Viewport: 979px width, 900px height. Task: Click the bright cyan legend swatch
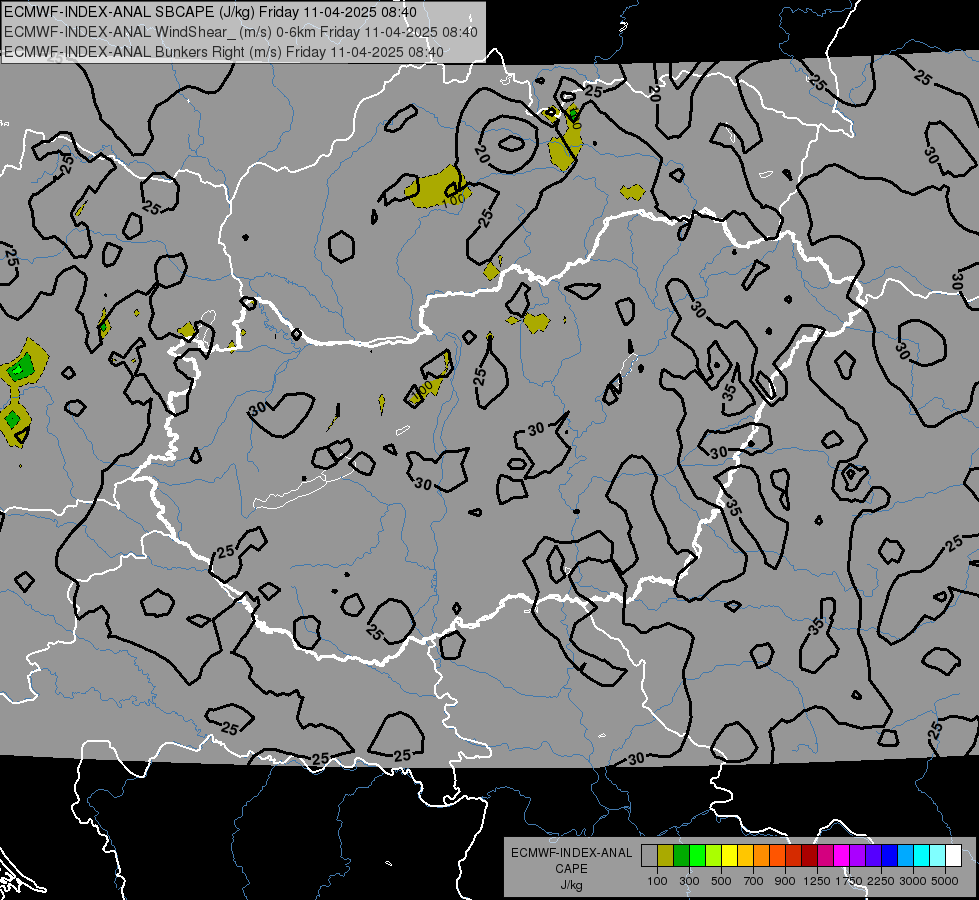coord(922,856)
